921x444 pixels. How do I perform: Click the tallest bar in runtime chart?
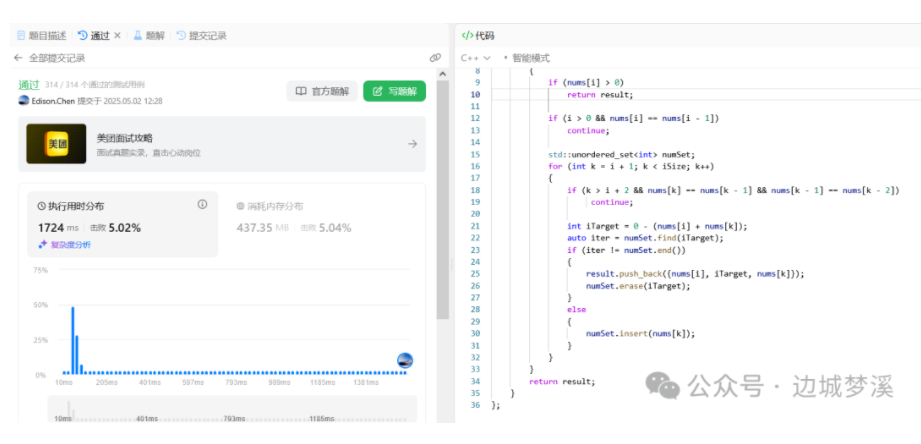click(73, 340)
